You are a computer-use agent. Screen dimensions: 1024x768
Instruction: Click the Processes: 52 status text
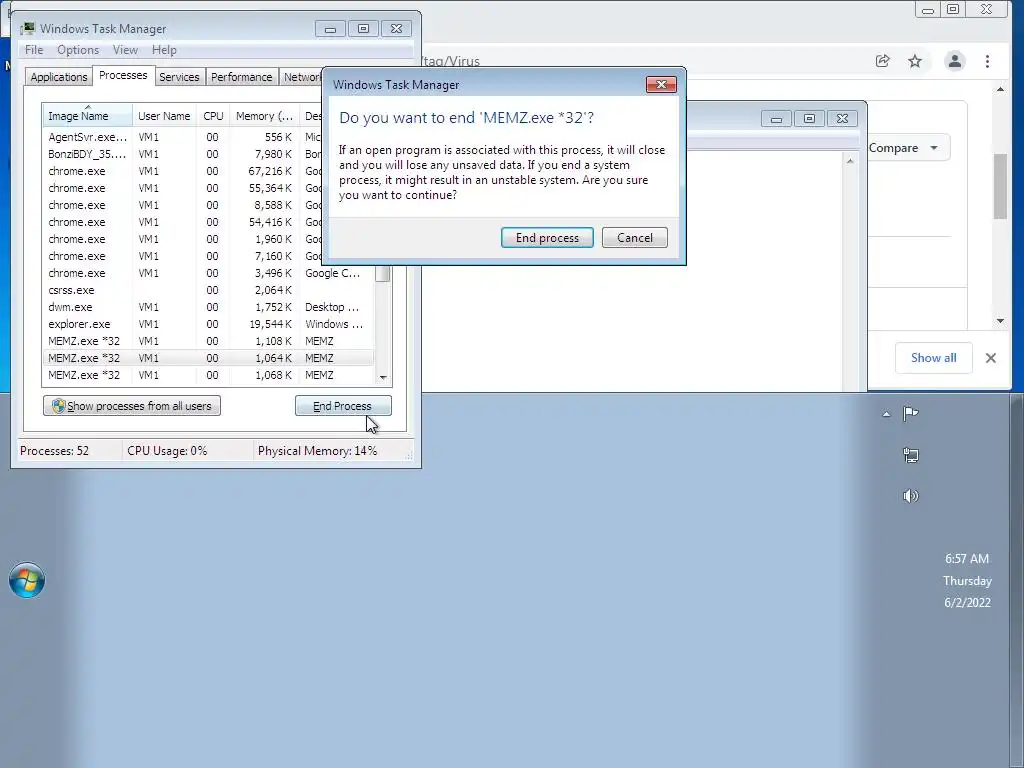54,451
